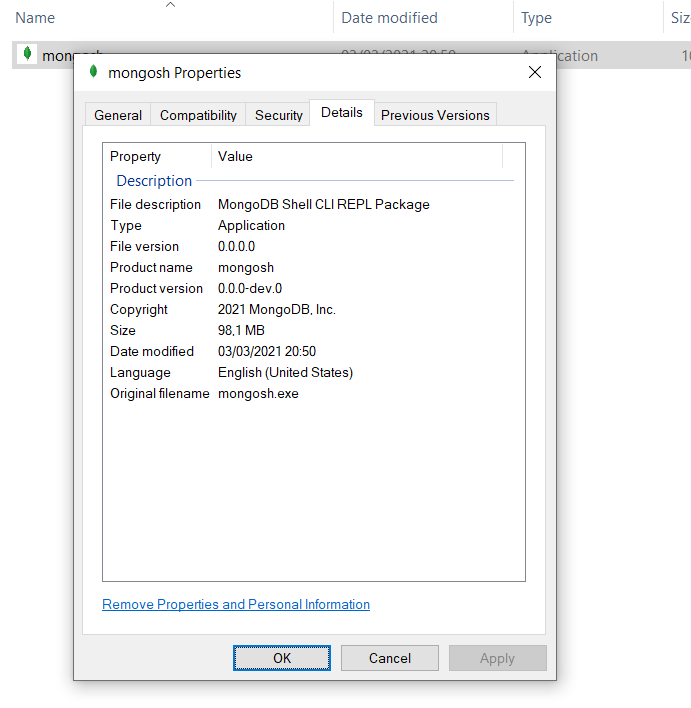Select the Original filename property label
This screenshot has height=708, width=691.
160,393
